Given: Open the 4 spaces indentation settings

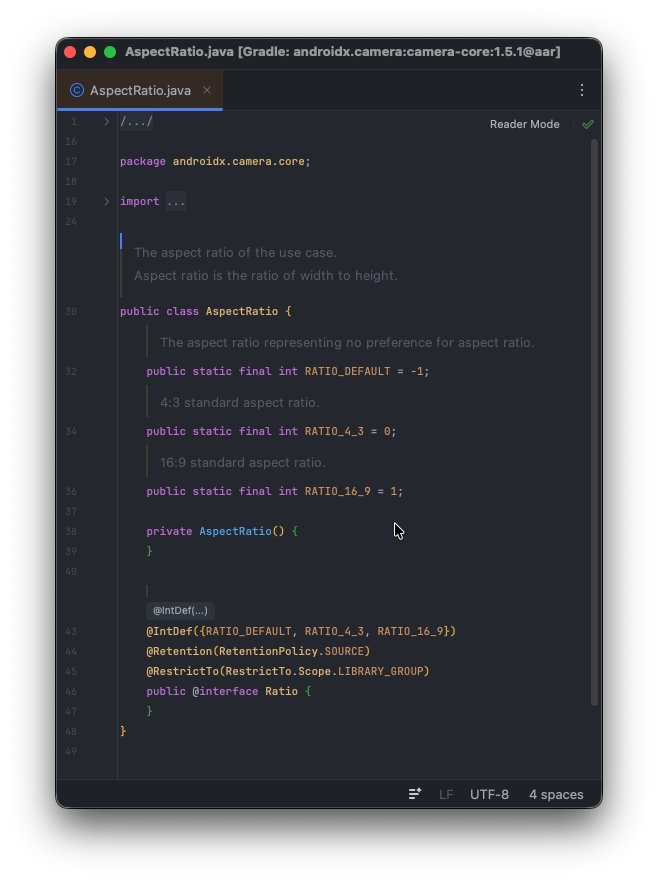Looking at the screenshot, I should pos(556,794).
